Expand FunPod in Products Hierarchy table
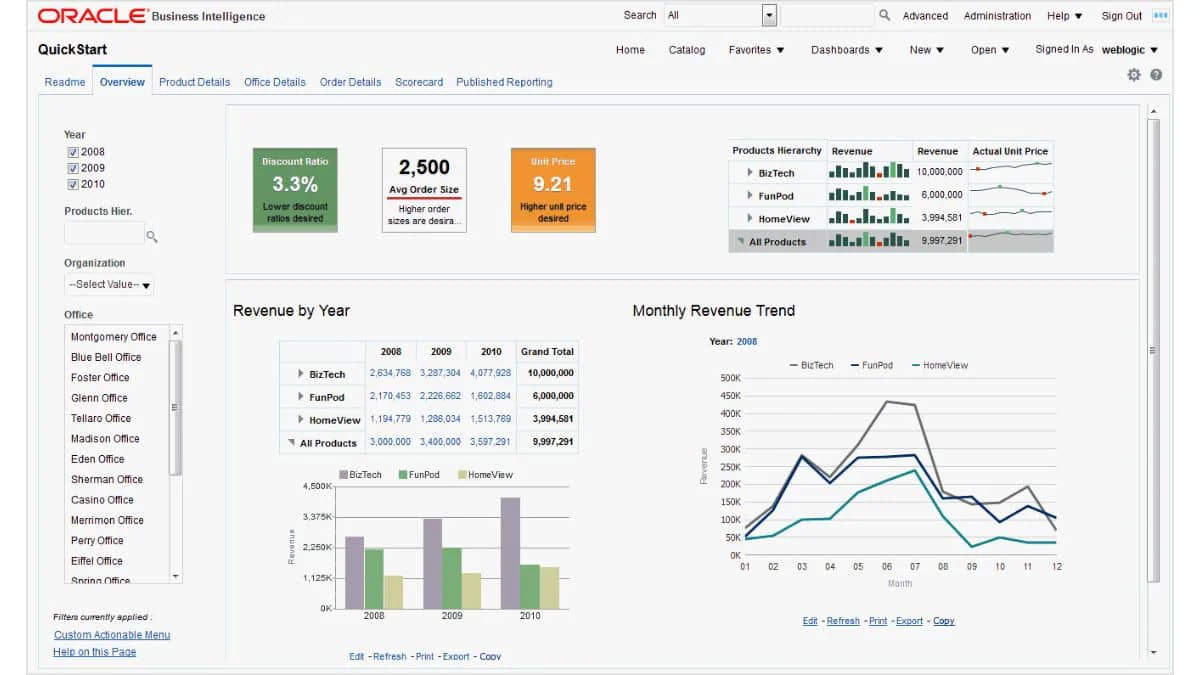This screenshot has height=675, width=1200. coord(750,195)
